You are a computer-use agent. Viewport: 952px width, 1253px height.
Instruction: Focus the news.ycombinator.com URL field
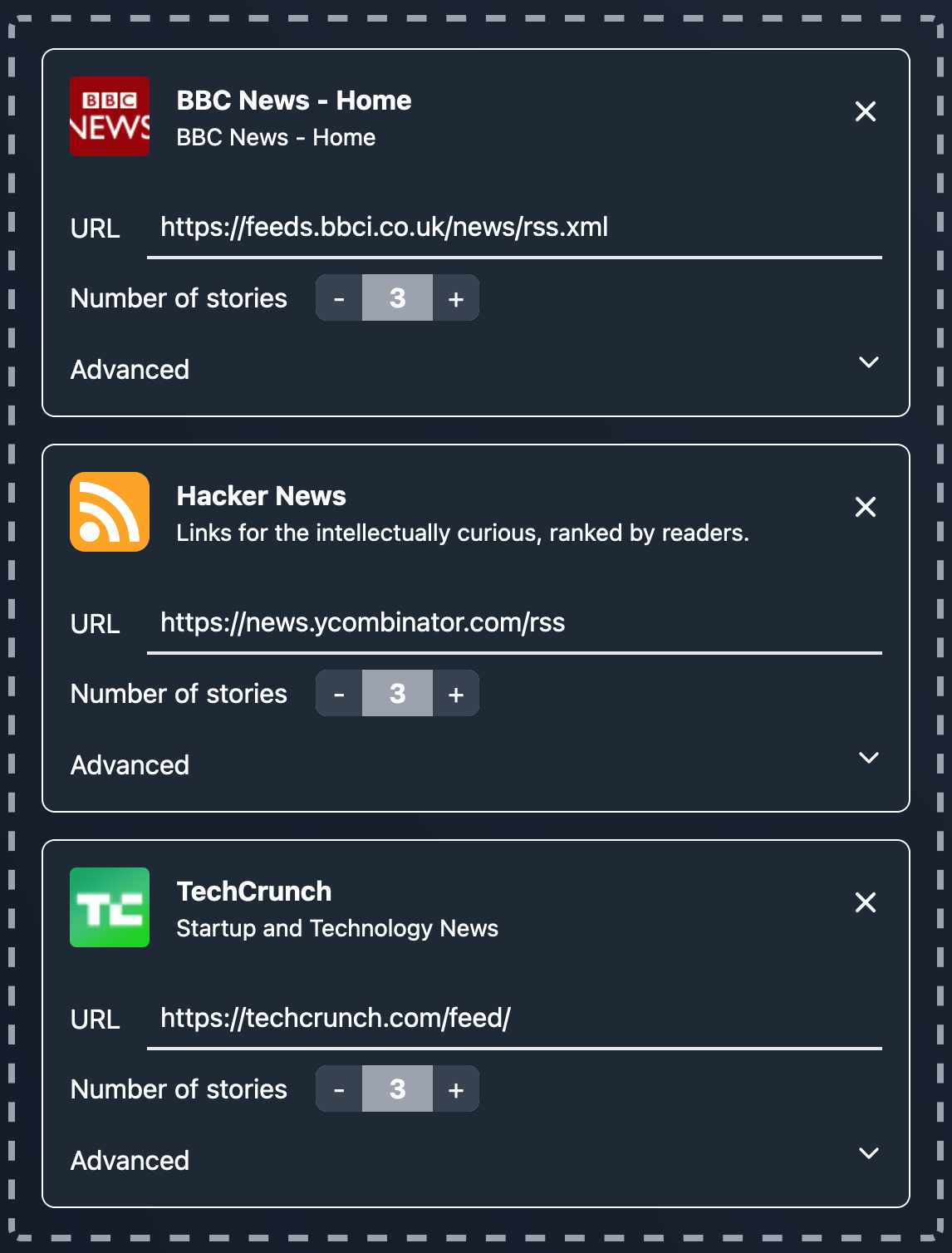pyautogui.click(x=513, y=623)
